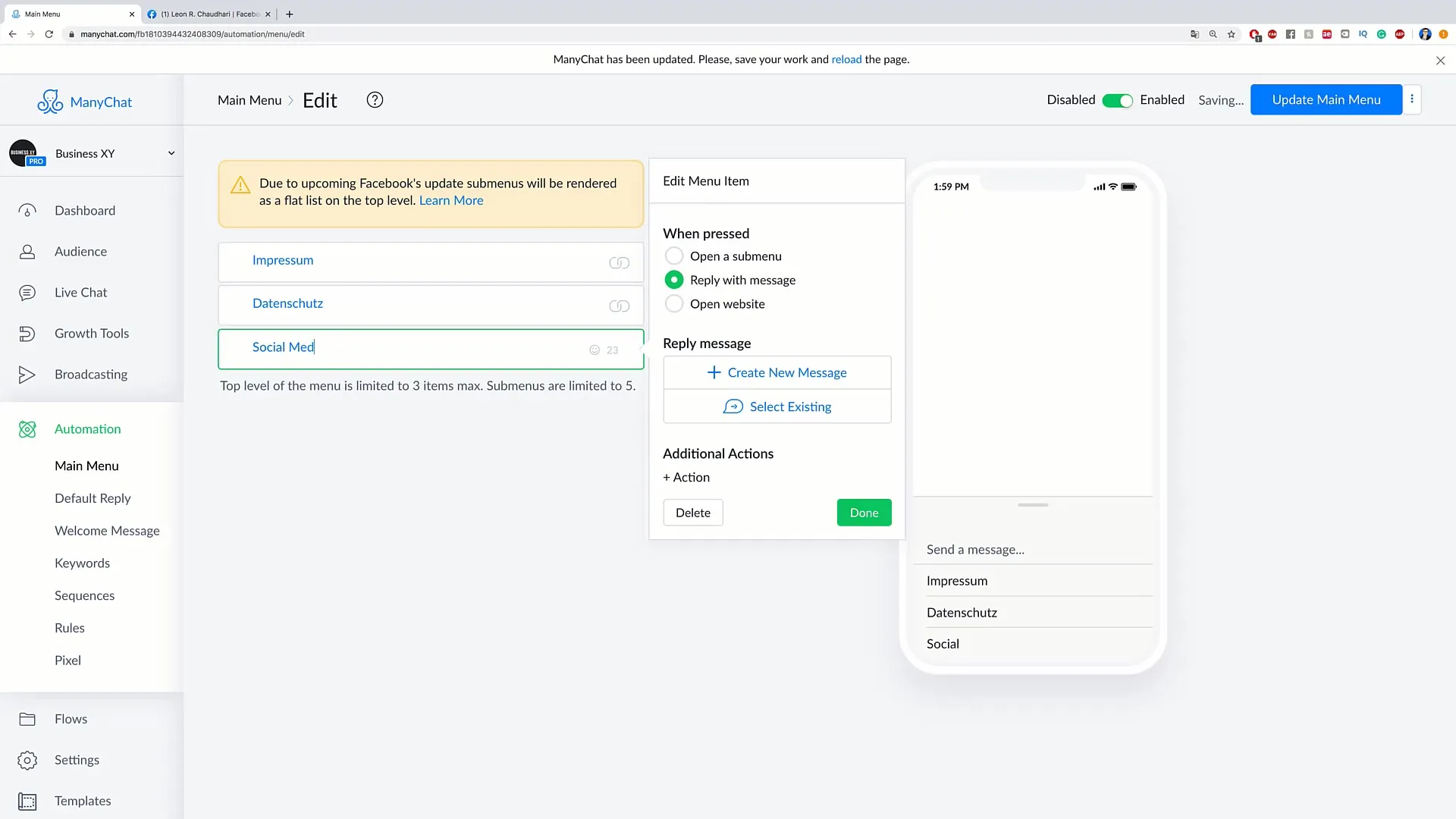Edit Social Med input field text
The image size is (1456, 819).
tap(283, 346)
